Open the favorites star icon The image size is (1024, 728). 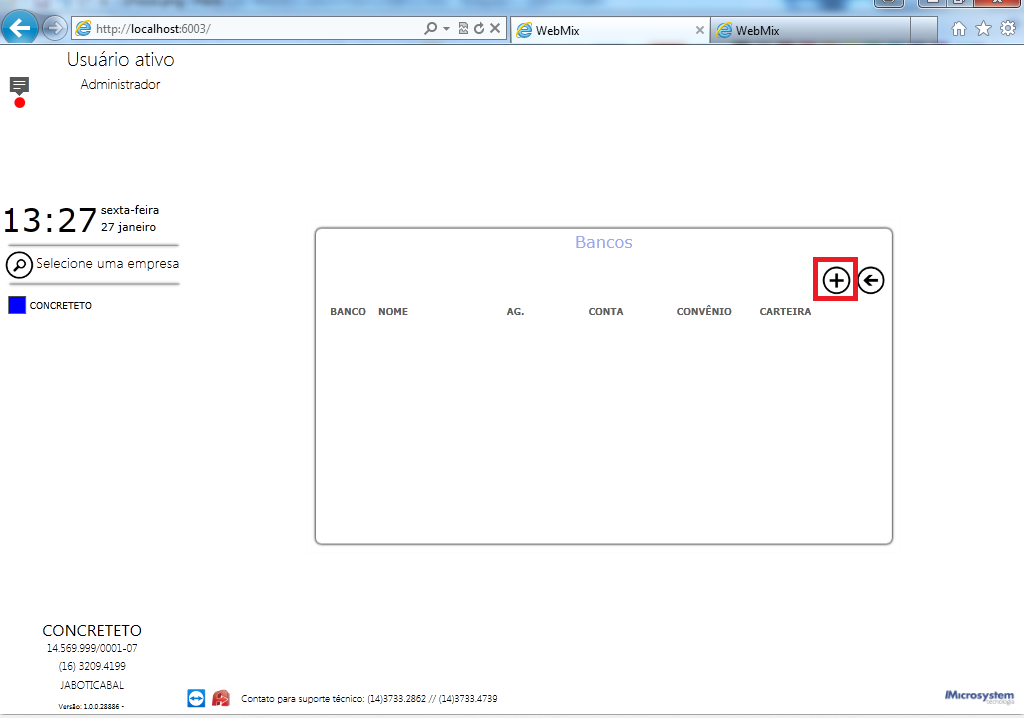(x=984, y=29)
